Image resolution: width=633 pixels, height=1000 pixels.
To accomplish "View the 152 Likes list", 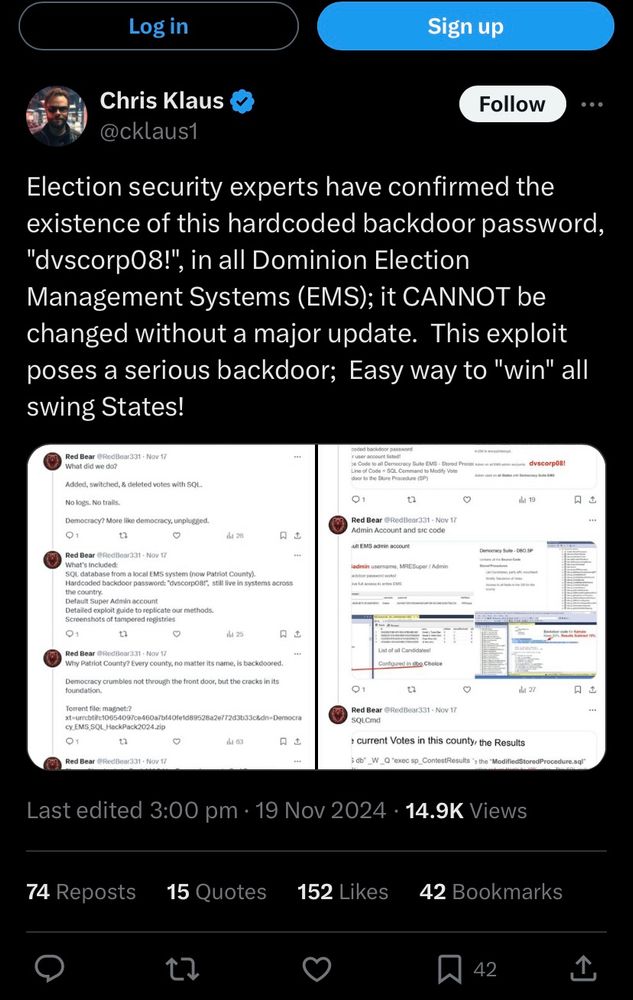I will coord(343,892).
